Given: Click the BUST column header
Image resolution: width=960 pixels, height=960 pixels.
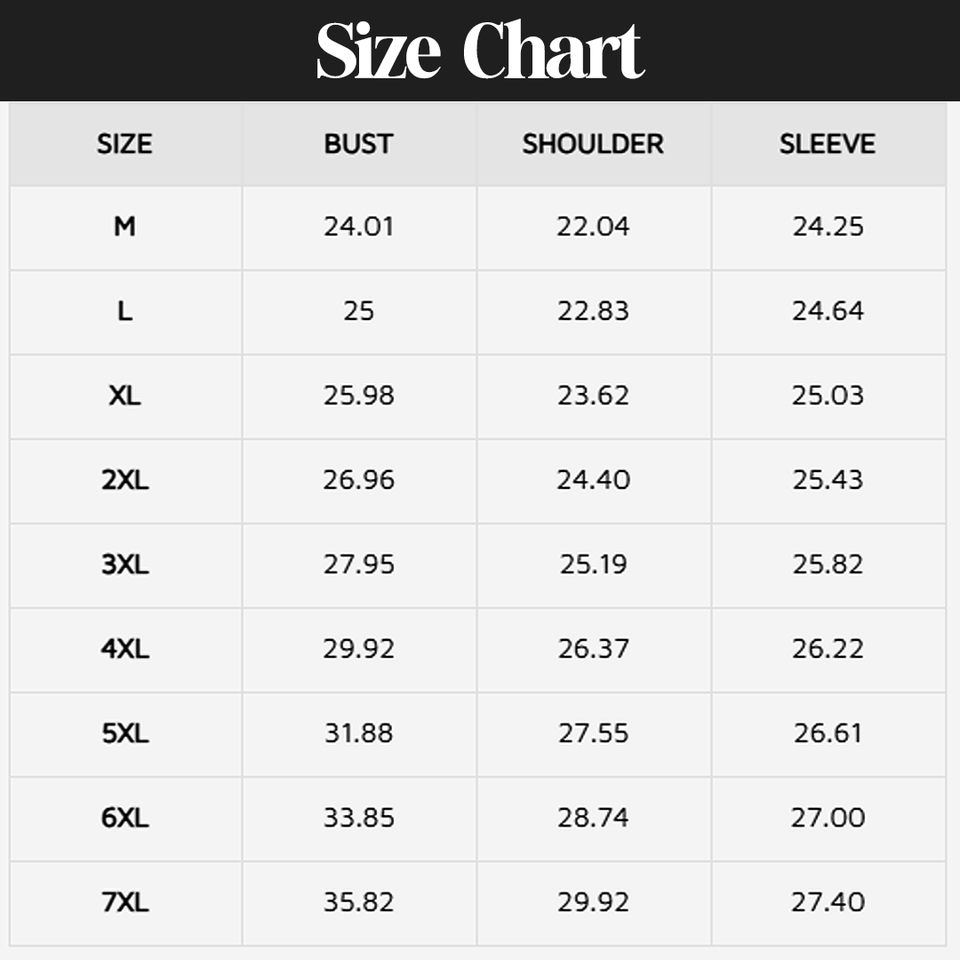Looking at the screenshot, I should click(358, 144).
